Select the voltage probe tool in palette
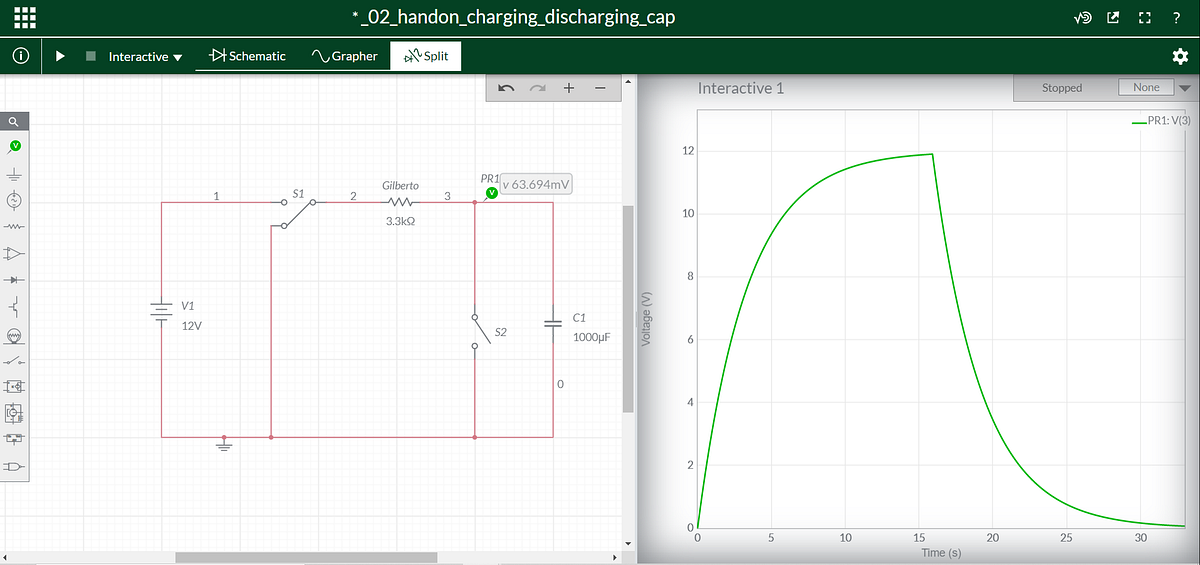This screenshot has height=565, width=1200. 14,148
